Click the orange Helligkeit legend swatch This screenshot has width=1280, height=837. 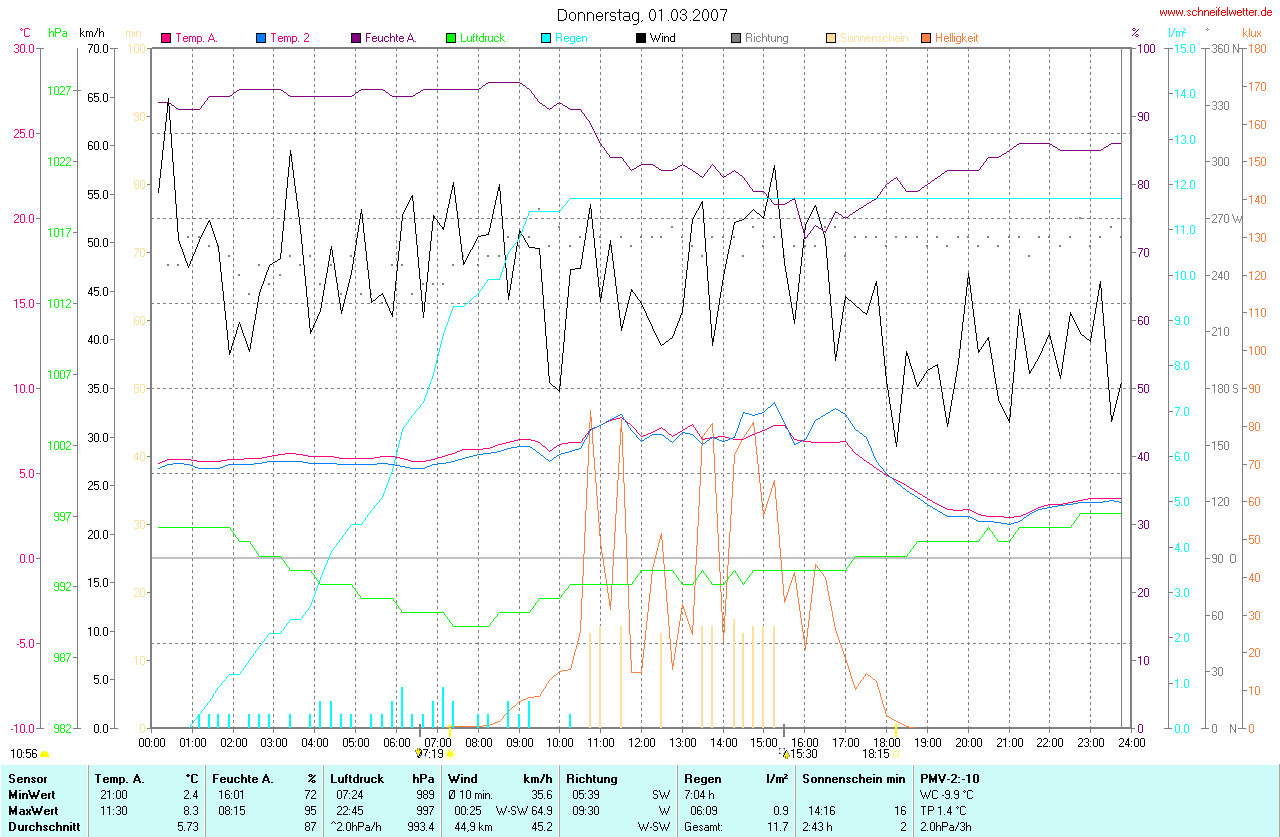click(x=924, y=38)
